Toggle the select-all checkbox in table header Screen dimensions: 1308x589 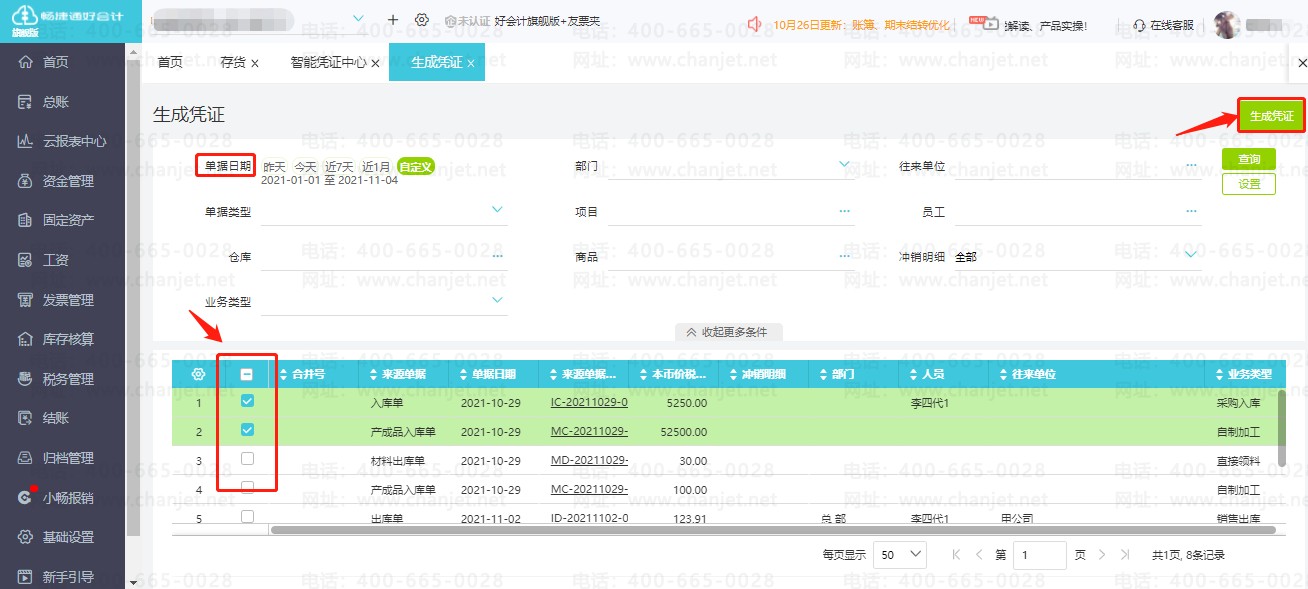[247, 374]
